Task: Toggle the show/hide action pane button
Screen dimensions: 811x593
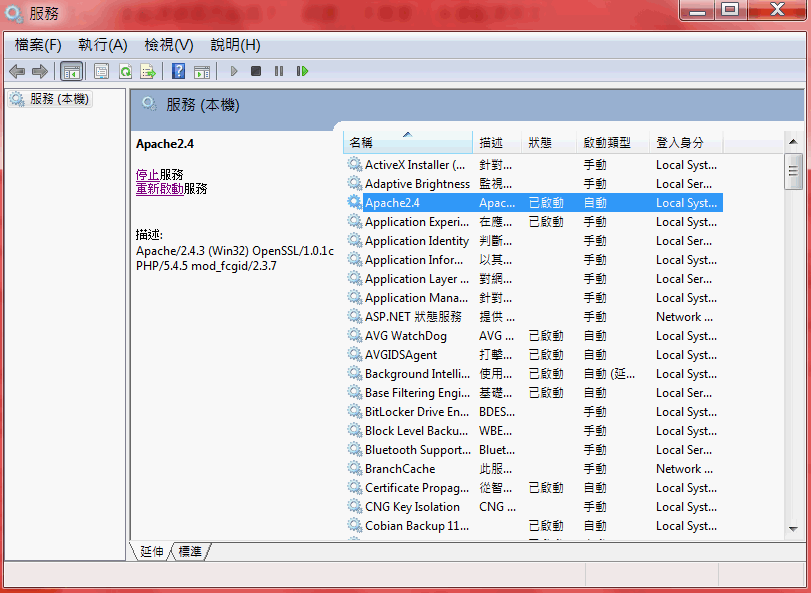Action: coord(202,71)
